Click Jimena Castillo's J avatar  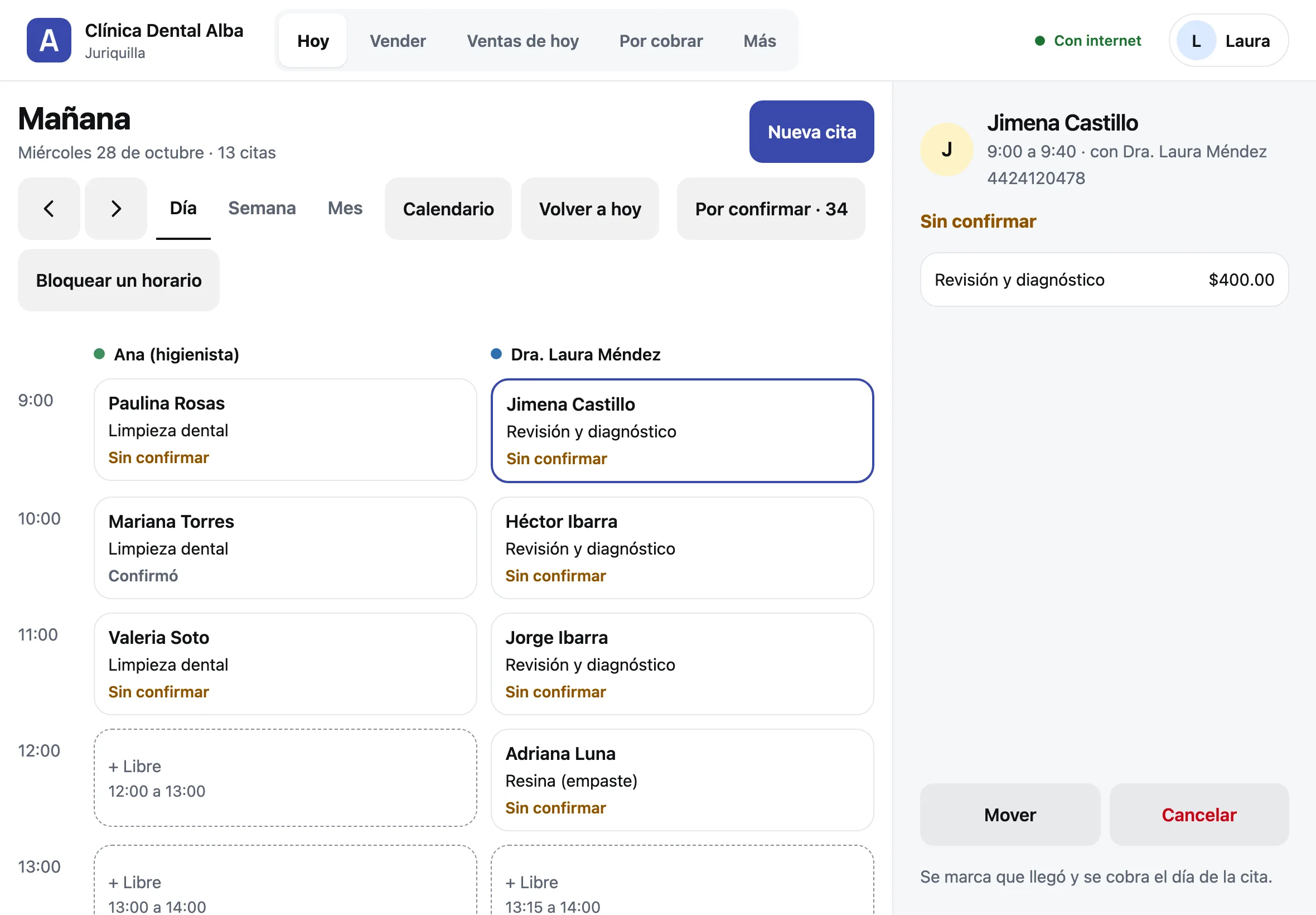pyautogui.click(x=946, y=150)
